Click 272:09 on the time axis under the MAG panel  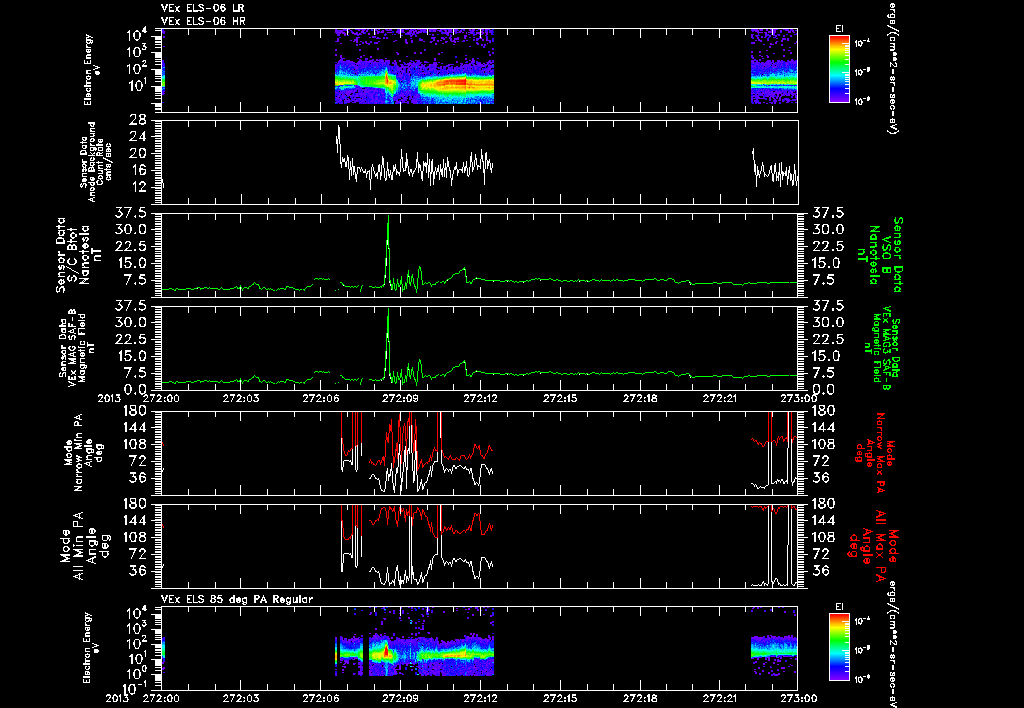coord(400,398)
